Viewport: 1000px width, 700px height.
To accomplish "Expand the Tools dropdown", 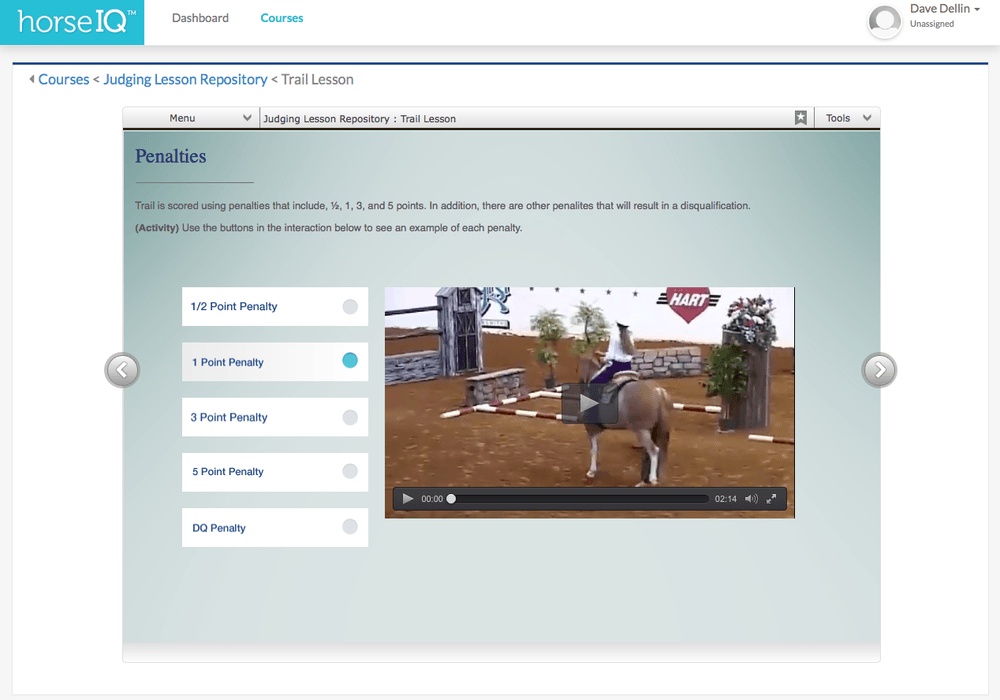I will (848, 118).
